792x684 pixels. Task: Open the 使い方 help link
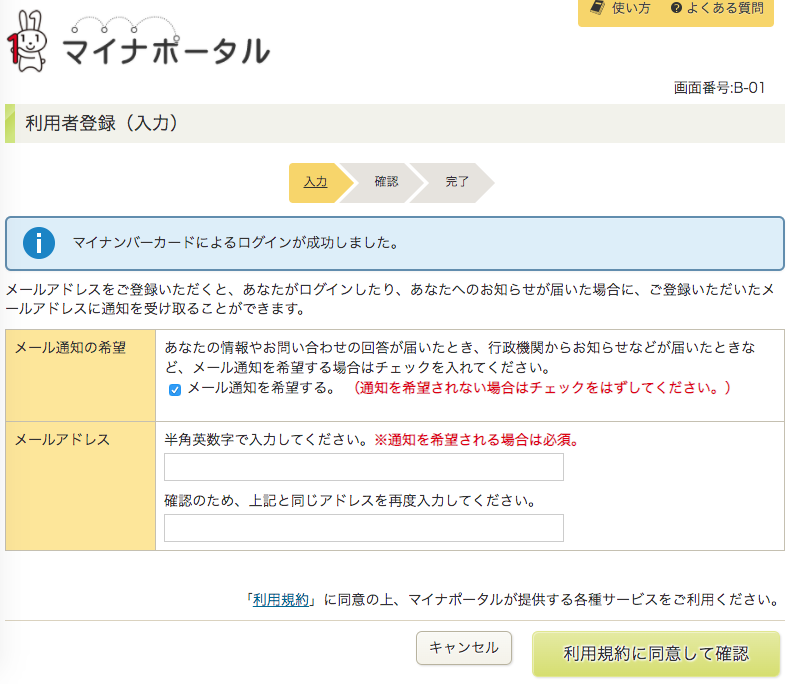[x=631, y=8]
